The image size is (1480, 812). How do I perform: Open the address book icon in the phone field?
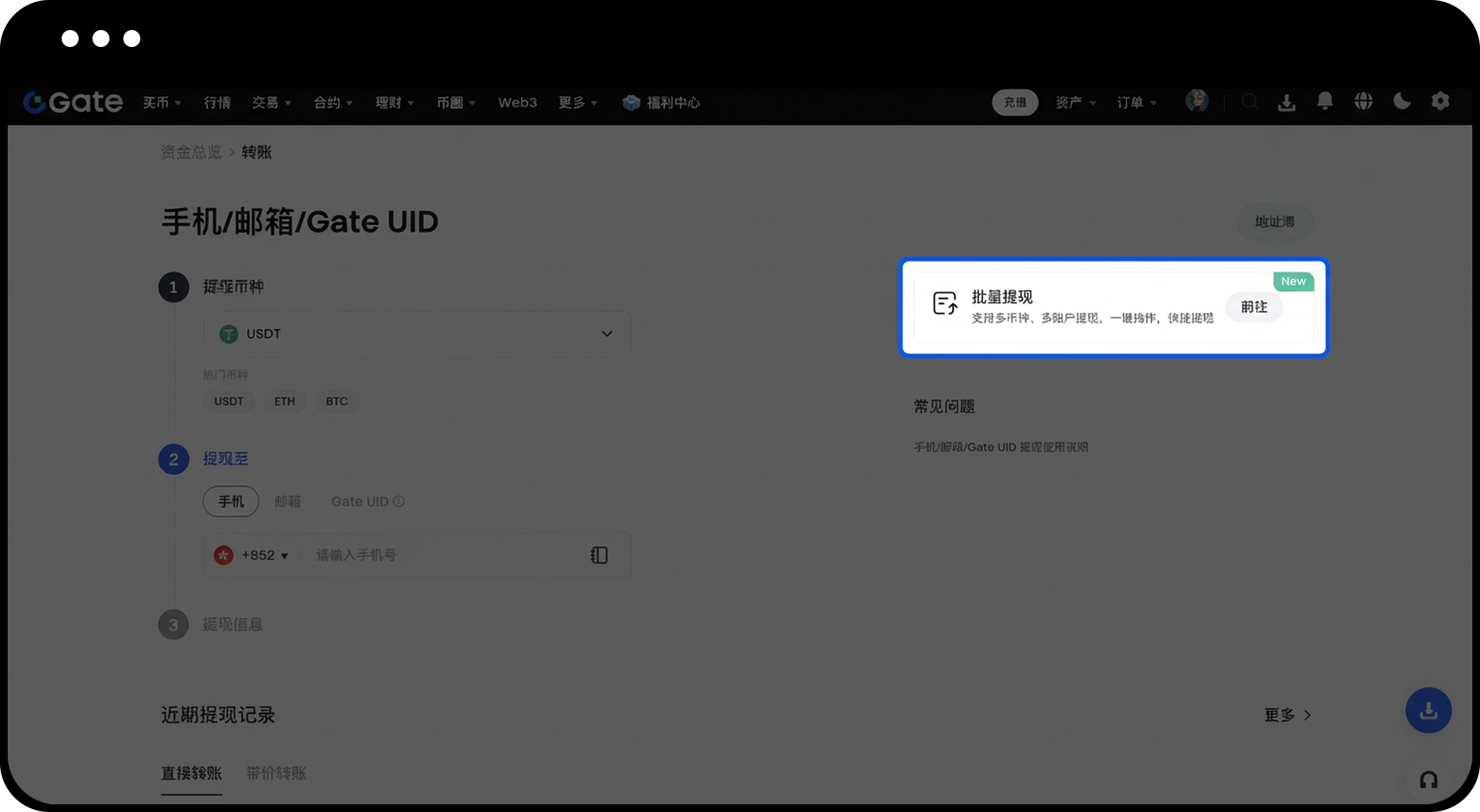tap(599, 555)
